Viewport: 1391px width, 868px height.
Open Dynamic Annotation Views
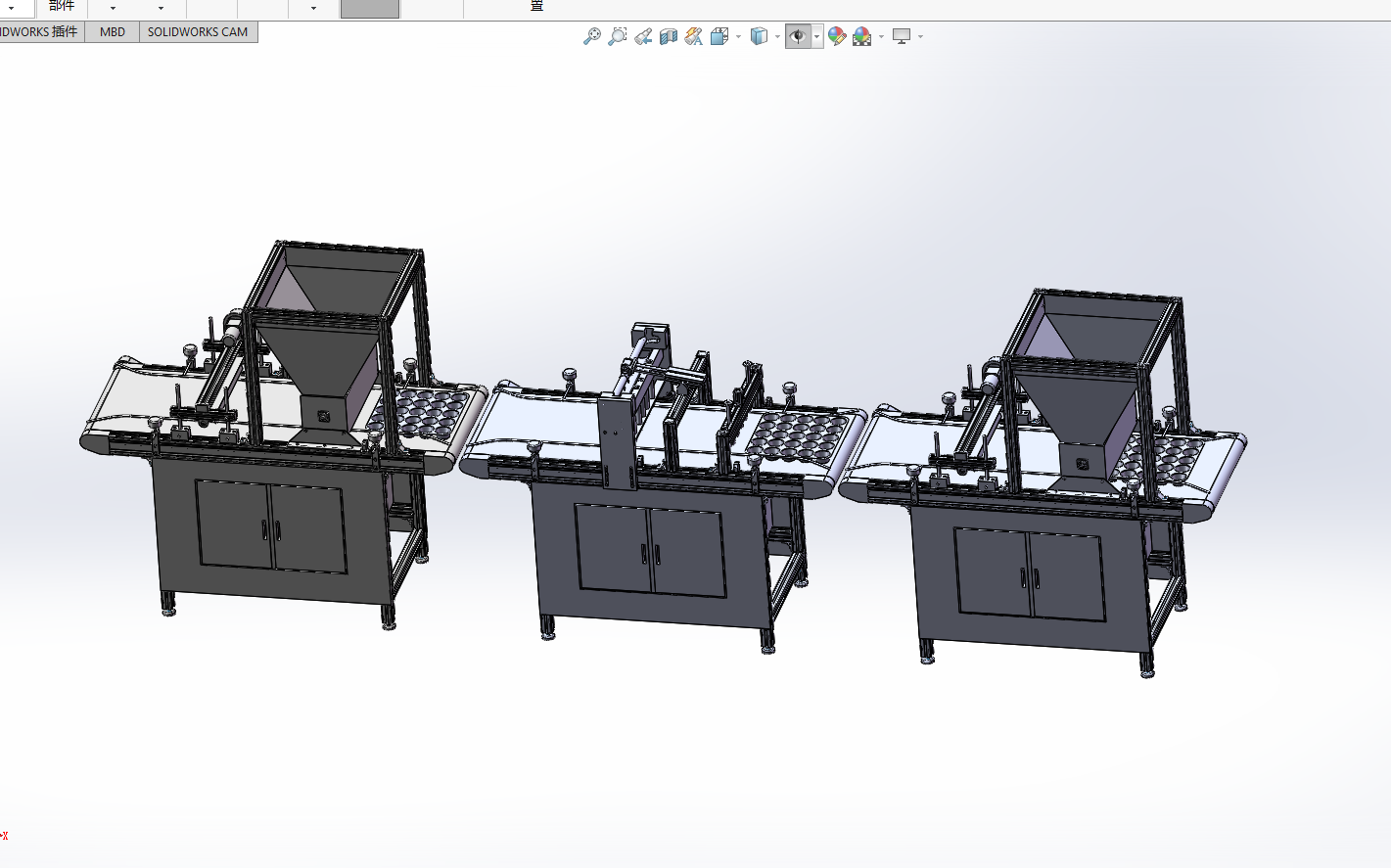pyautogui.click(x=694, y=36)
